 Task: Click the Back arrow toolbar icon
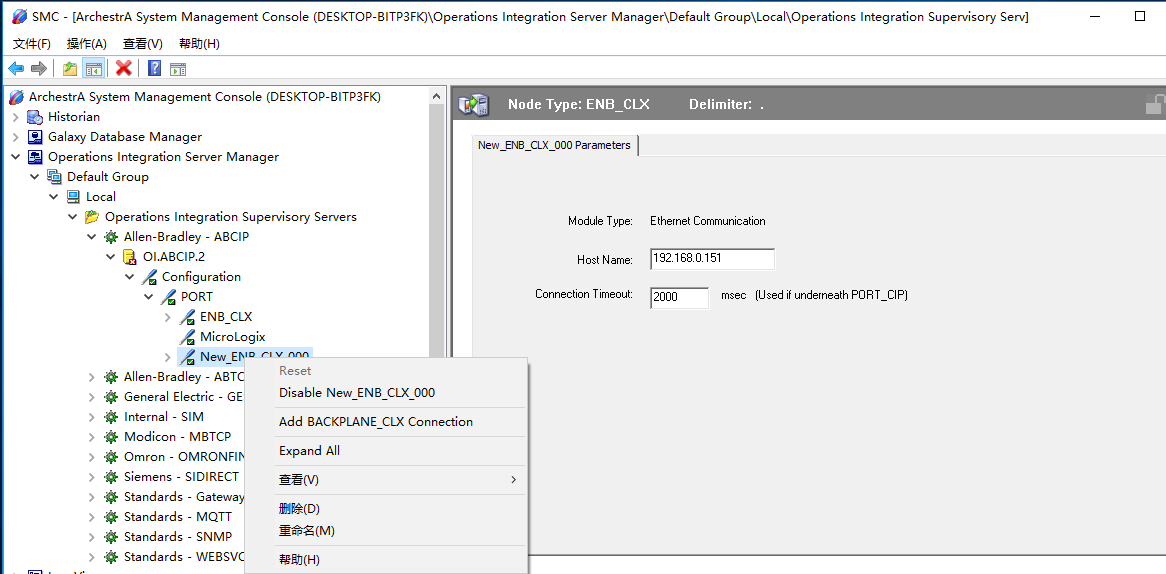(x=16, y=68)
